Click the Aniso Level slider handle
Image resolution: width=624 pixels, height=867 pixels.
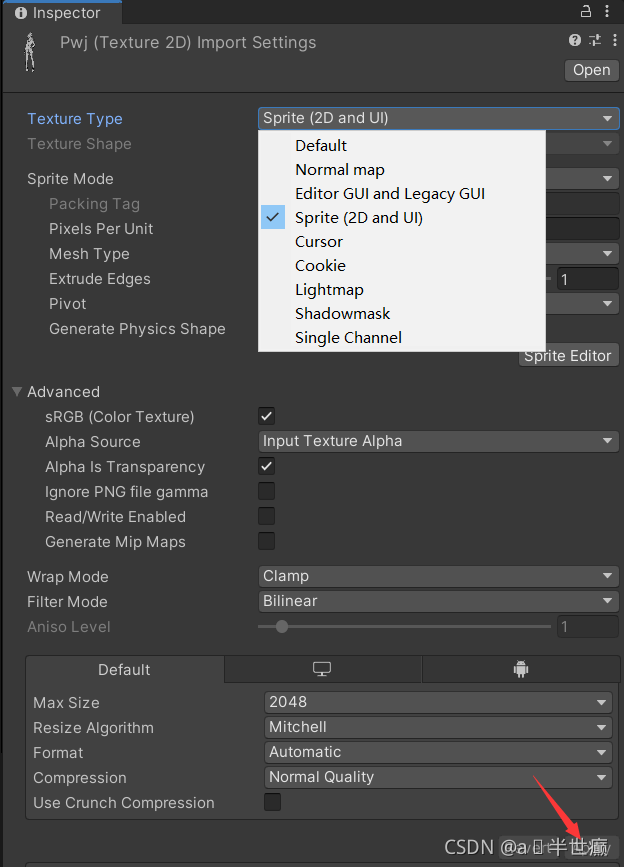pyautogui.click(x=282, y=626)
